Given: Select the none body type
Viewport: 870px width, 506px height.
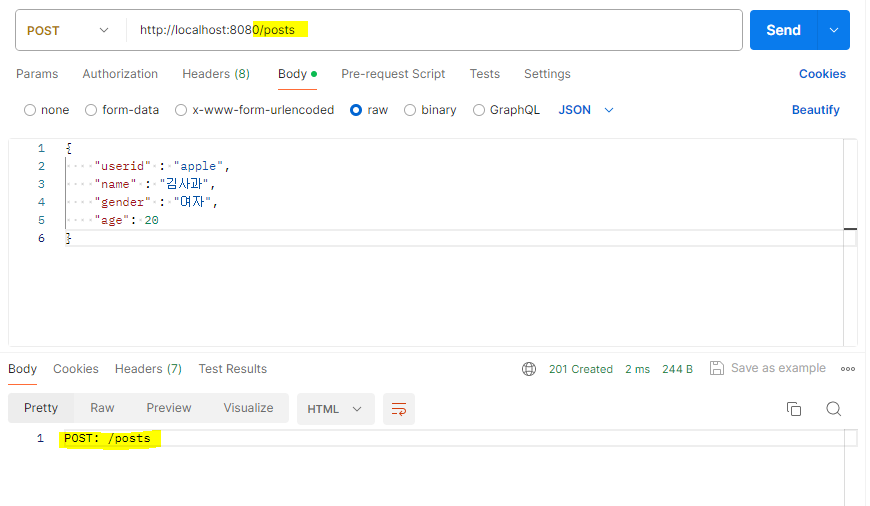Looking at the screenshot, I should (x=47, y=110).
